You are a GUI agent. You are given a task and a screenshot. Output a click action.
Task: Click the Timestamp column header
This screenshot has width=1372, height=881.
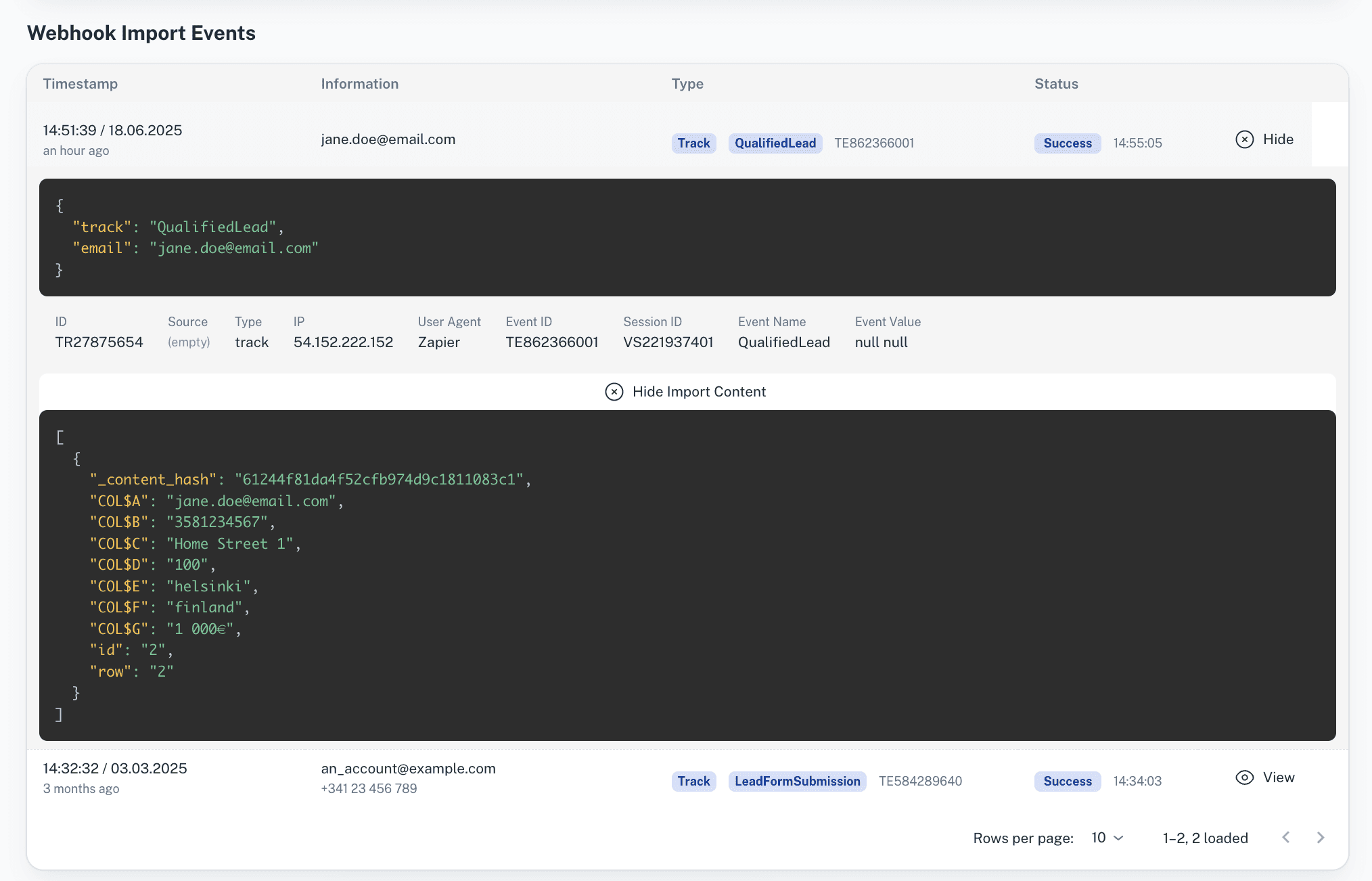[x=81, y=84]
